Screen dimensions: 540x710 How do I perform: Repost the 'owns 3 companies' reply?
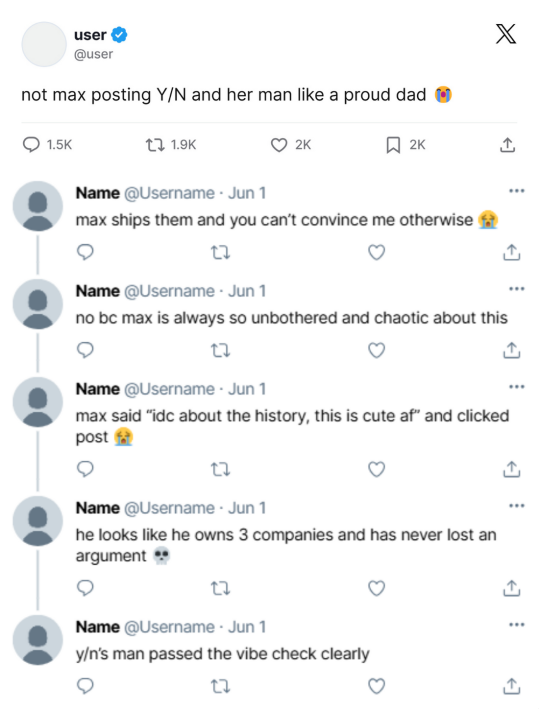click(x=221, y=588)
